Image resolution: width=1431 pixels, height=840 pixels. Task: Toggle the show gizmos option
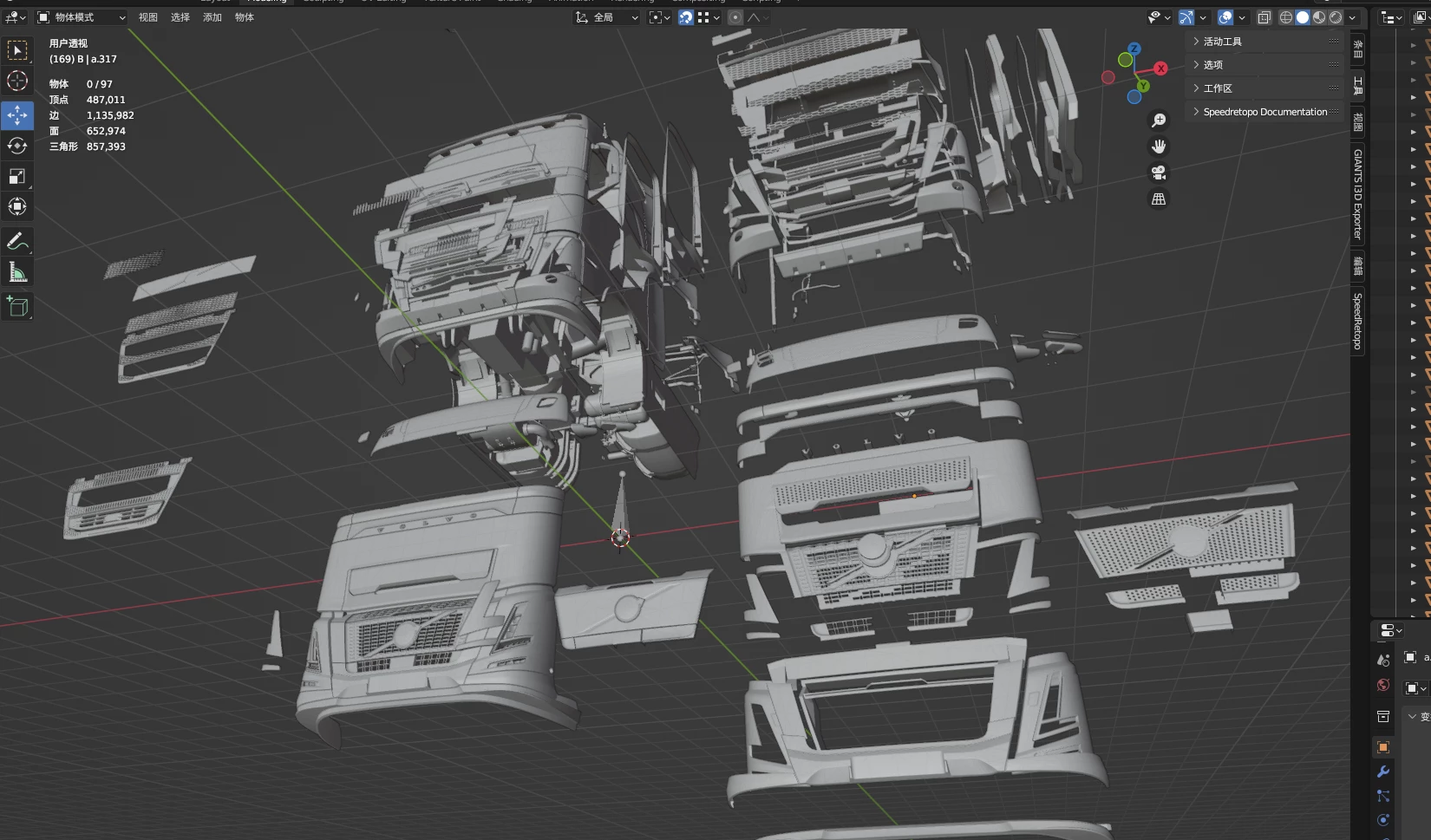click(x=1186, y=16)
